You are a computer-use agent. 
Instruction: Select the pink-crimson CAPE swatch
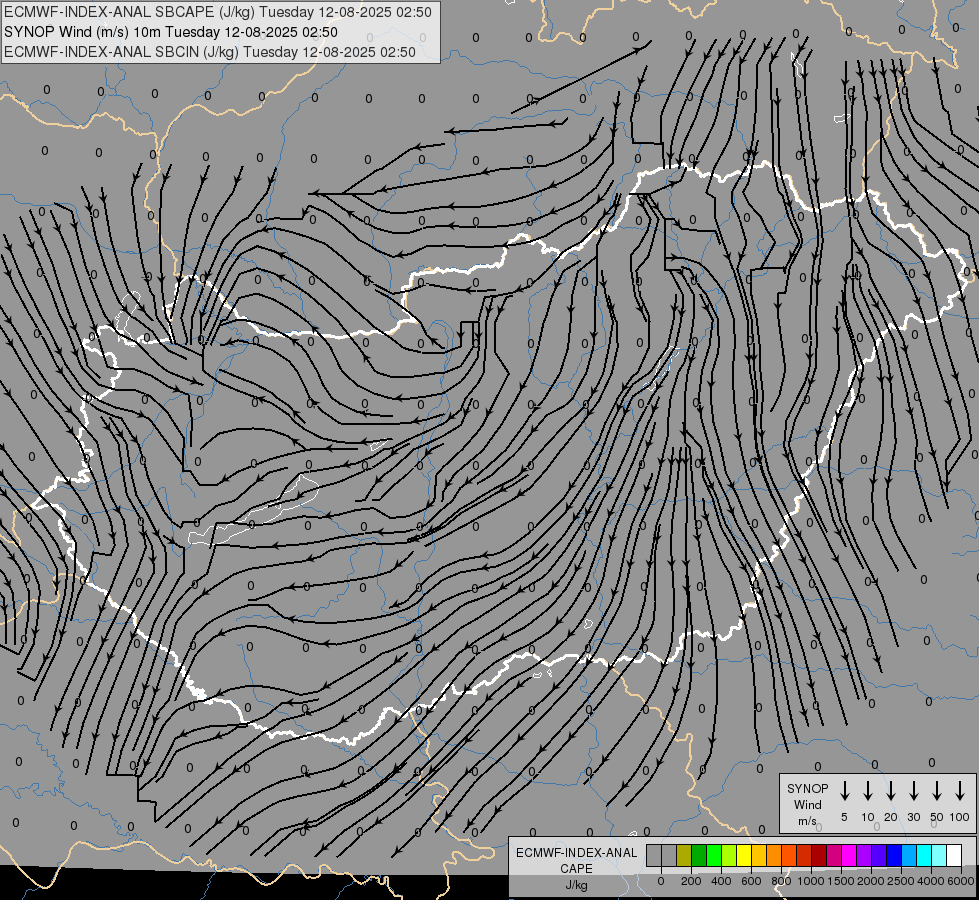835,855
